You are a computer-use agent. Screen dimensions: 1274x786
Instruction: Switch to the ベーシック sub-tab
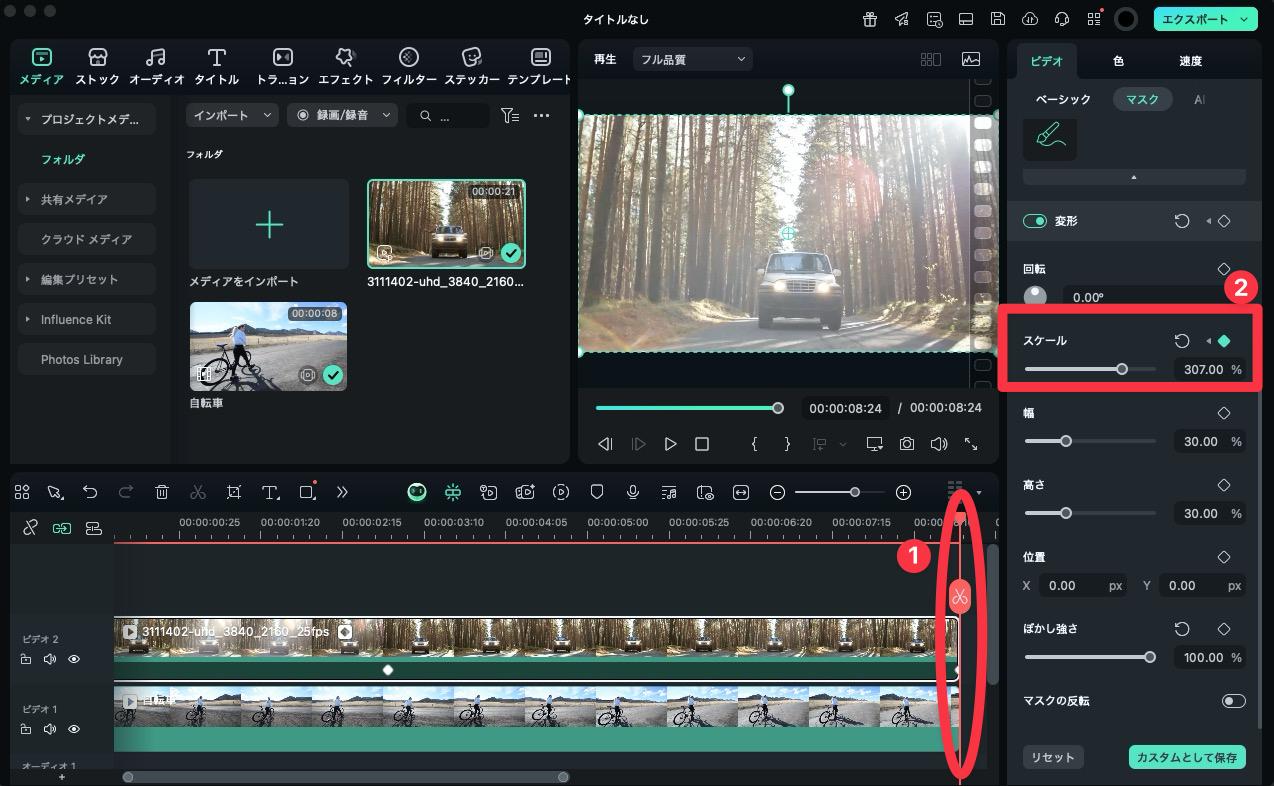[x=1063, y=99]
